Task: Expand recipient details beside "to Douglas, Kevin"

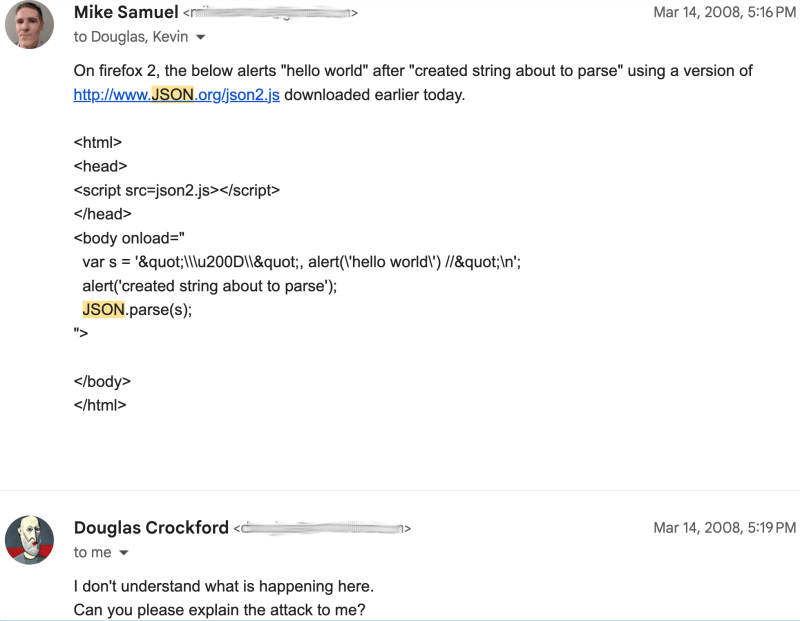Action: pos(201,37)
